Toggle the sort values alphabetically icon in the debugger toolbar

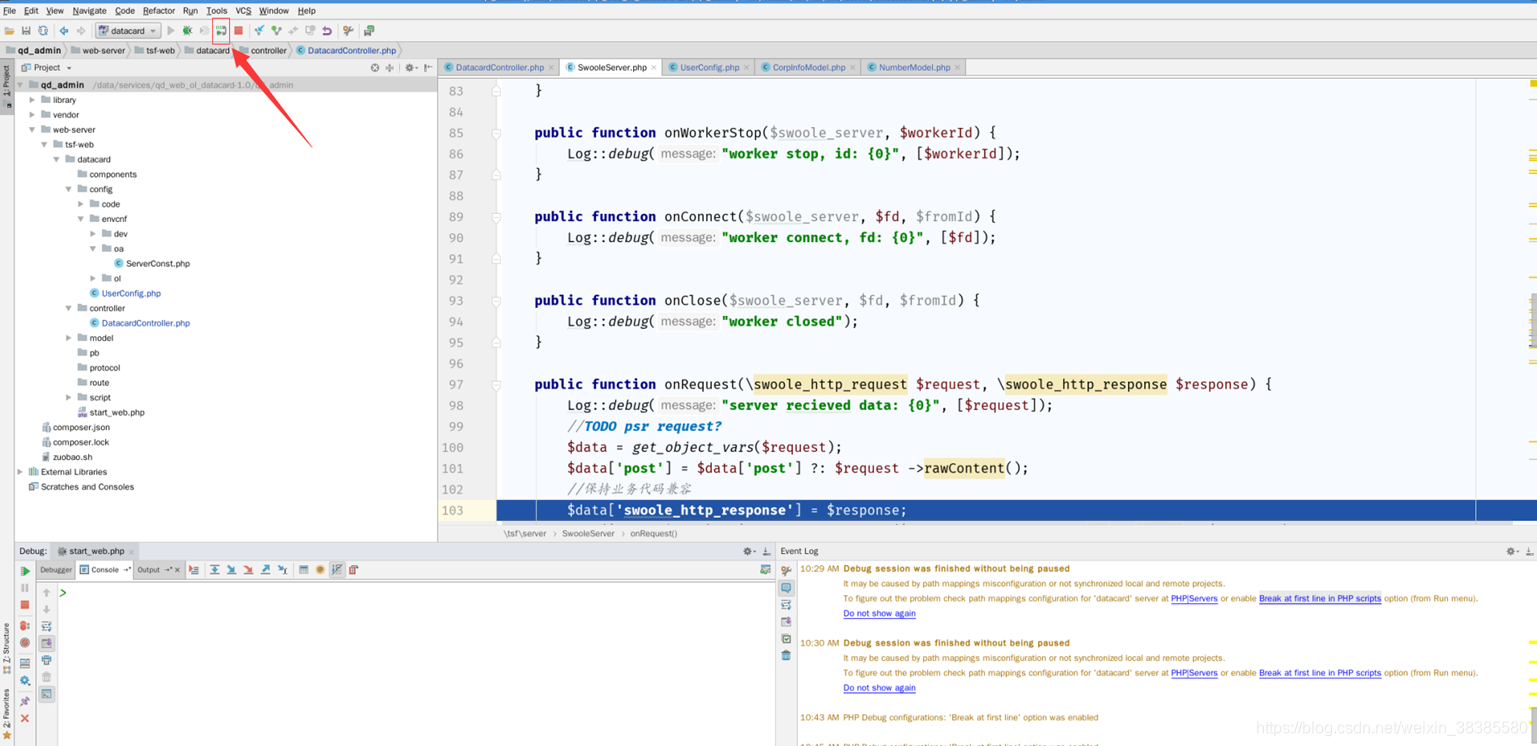[337, 570]
